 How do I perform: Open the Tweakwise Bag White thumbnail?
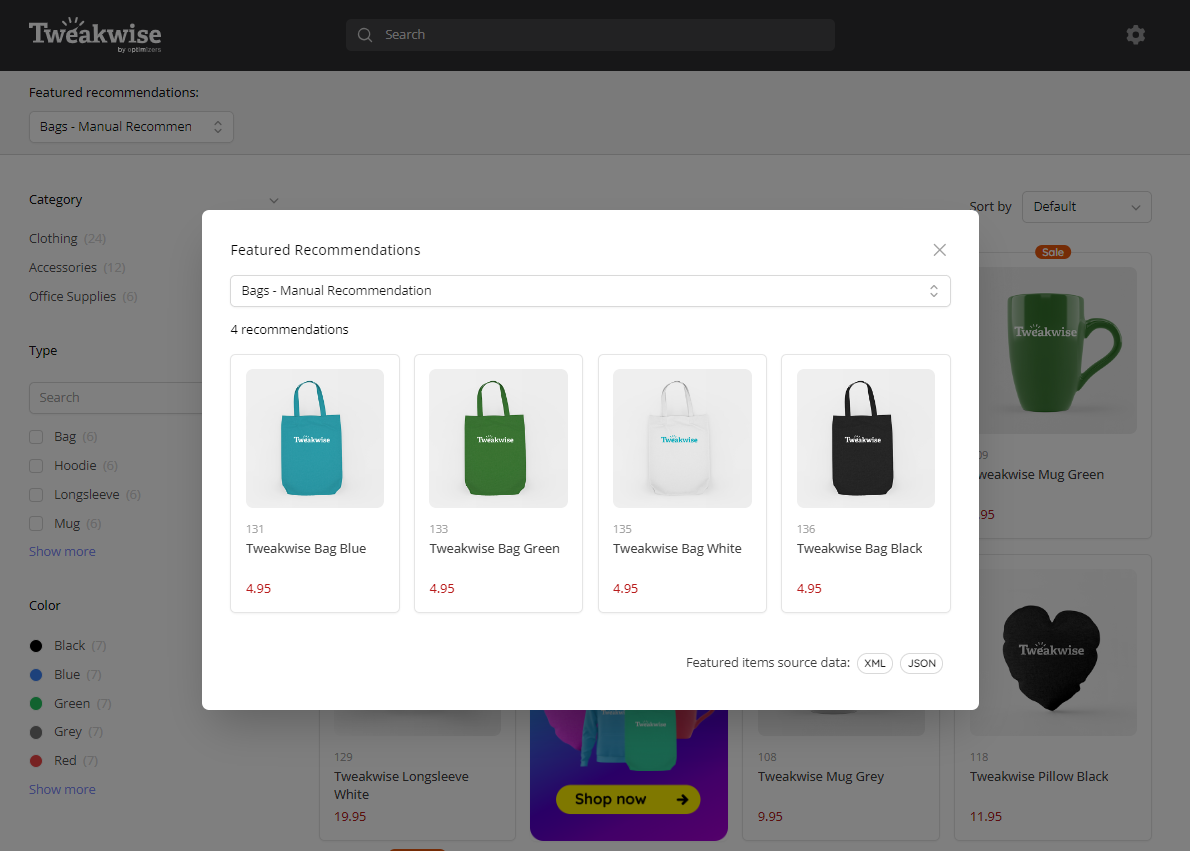click(682, 438)
